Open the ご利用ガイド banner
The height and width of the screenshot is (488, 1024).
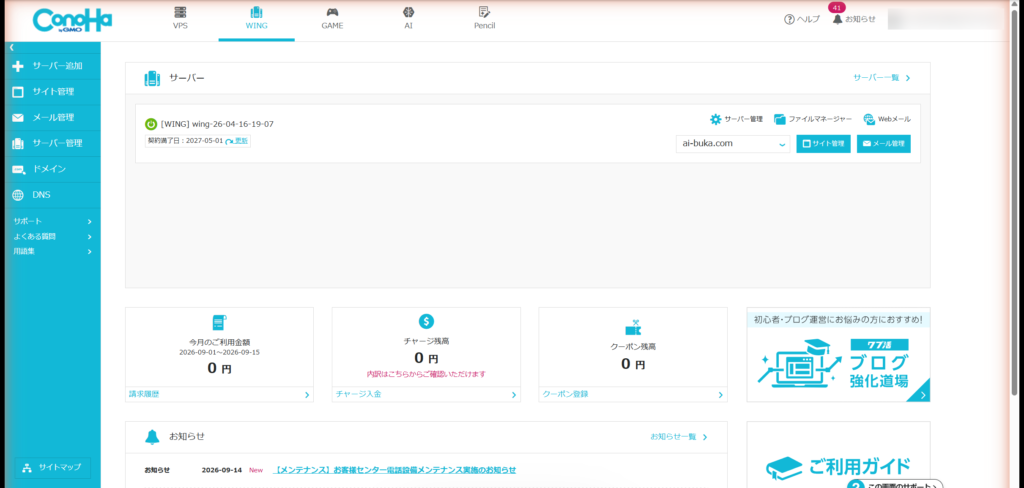pos(839,455)
